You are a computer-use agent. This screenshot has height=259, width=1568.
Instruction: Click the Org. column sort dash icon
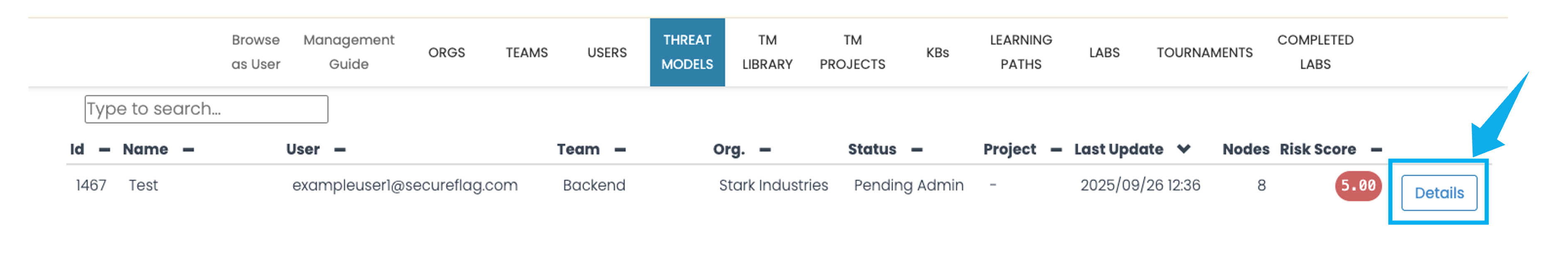(765, 150)
